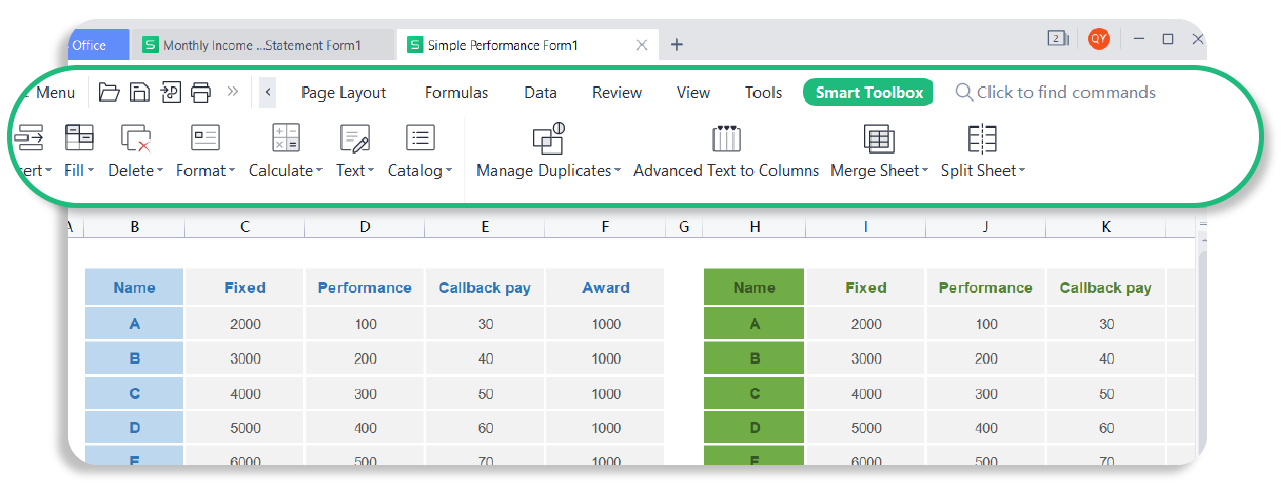Image resolution: width=1281 pixels, height=485 pixels.
Task: Click the find commands search field
Action: coord(1066,92)
